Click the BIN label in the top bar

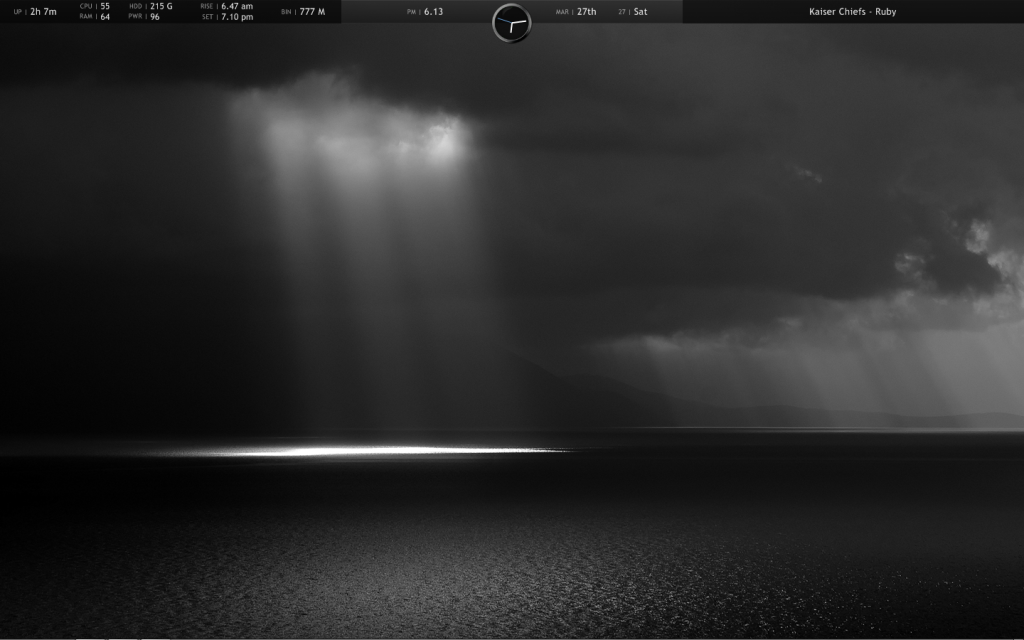pyautogui.click(x=287, y=12)
